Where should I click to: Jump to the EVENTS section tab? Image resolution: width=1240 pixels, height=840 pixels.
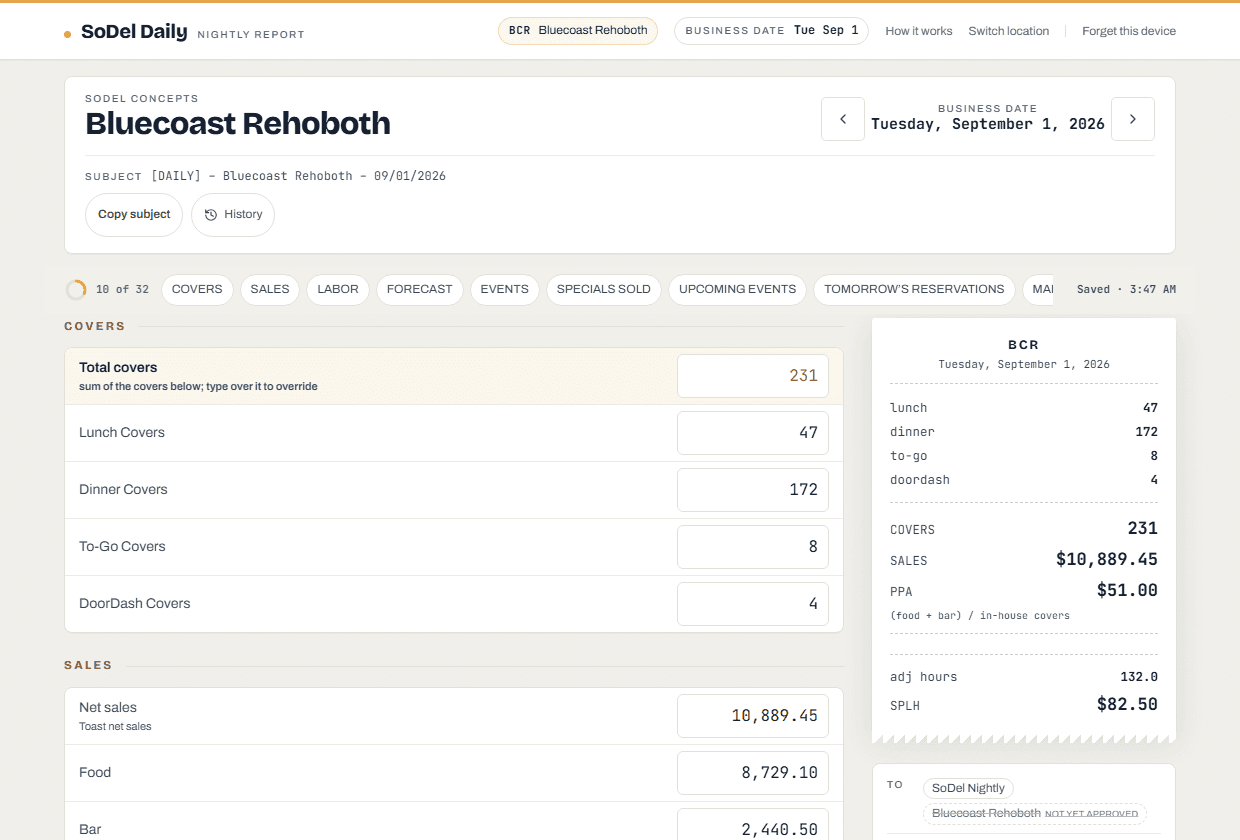505,290
